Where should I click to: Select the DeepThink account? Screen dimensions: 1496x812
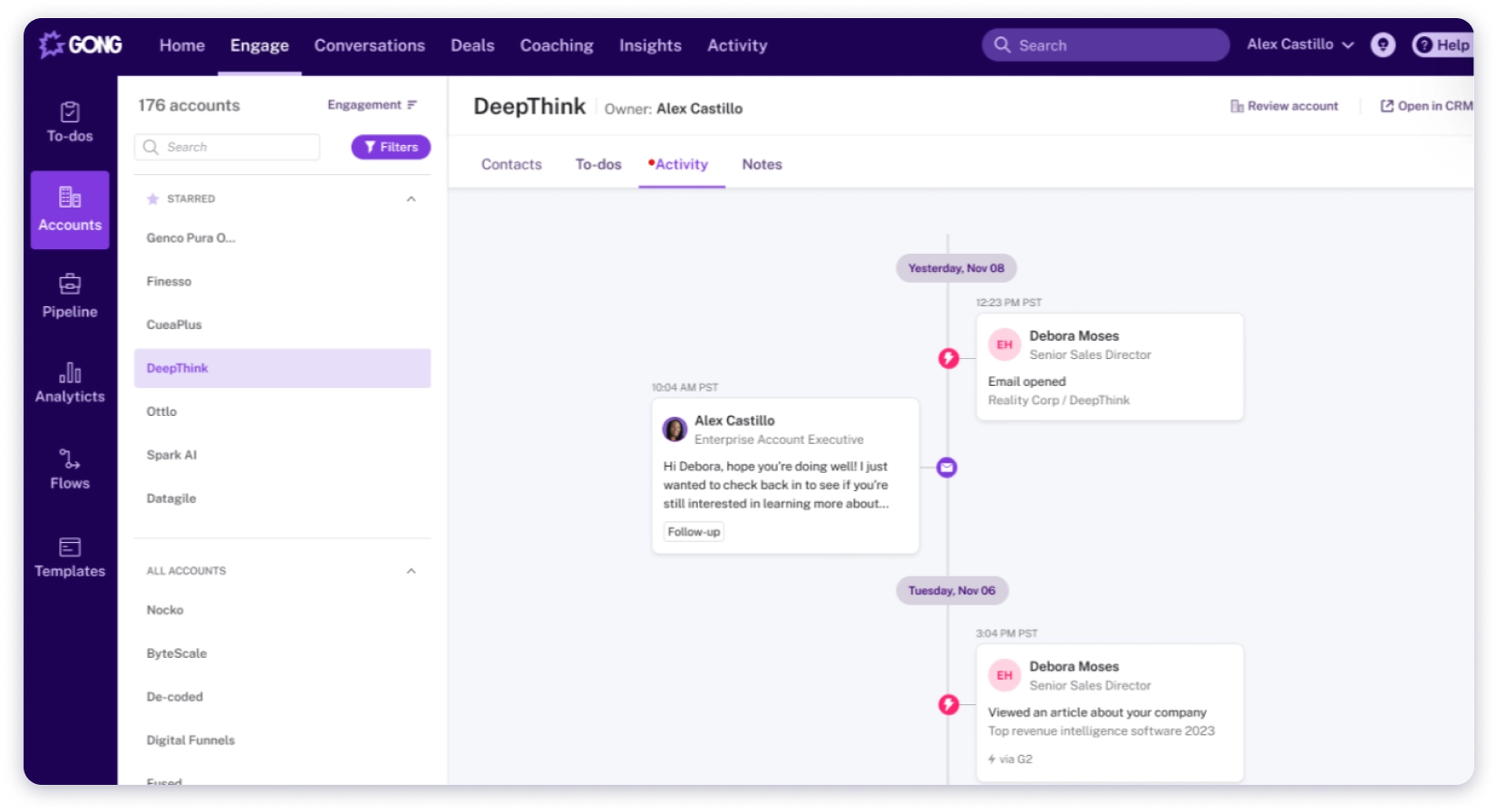282,368
